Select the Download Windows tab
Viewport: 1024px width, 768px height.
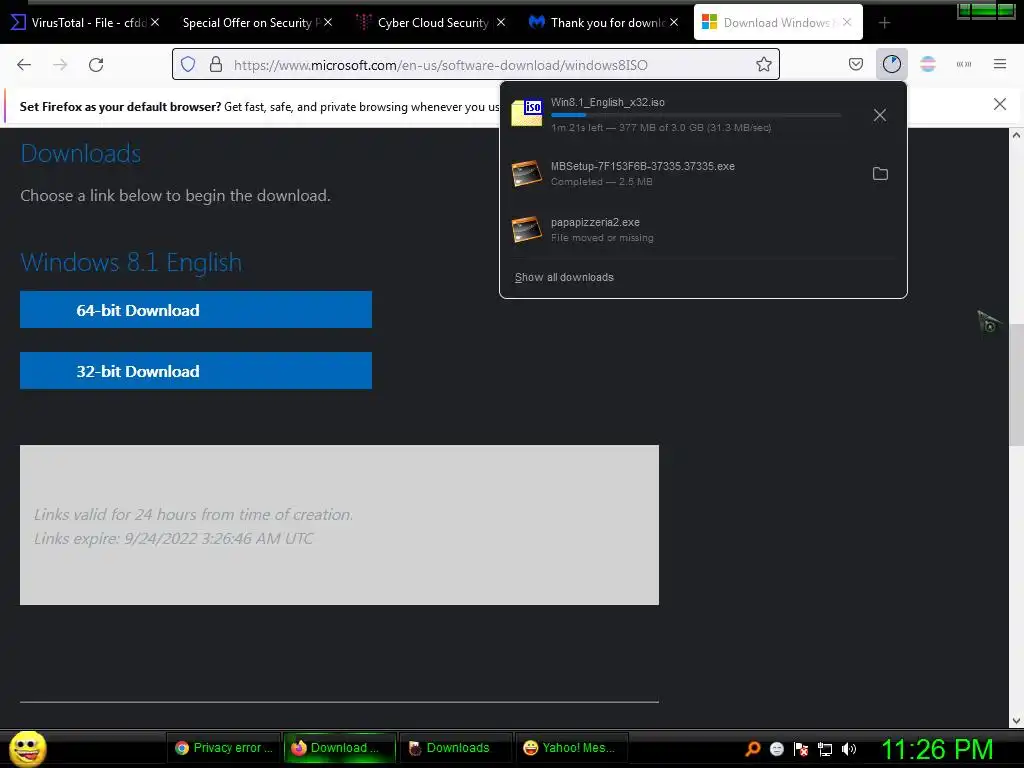click(x=778, y=23)
